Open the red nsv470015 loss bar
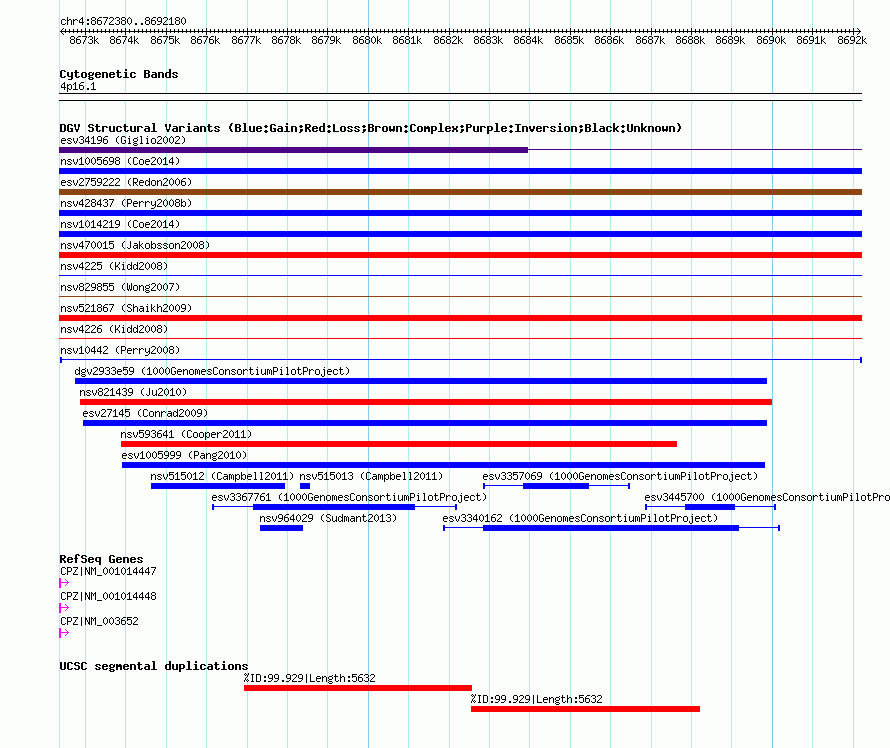Image resolution: width=890 pixels, height=748 pixels. (460, 255)
